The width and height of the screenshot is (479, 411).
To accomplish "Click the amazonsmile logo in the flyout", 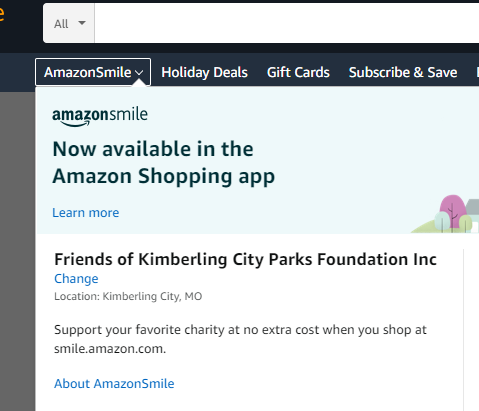I will pyautogui.click(x=100, y=117).
